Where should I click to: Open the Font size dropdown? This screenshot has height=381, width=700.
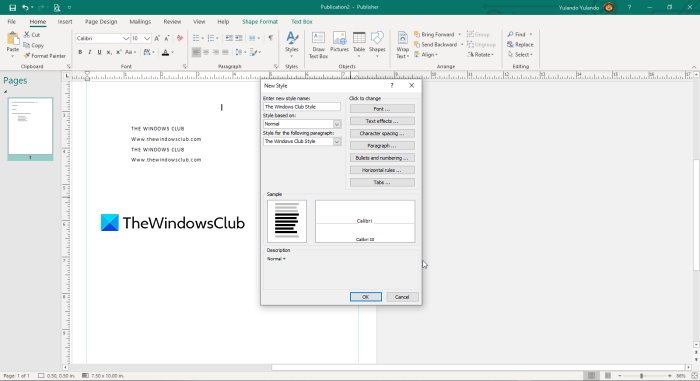146,38
